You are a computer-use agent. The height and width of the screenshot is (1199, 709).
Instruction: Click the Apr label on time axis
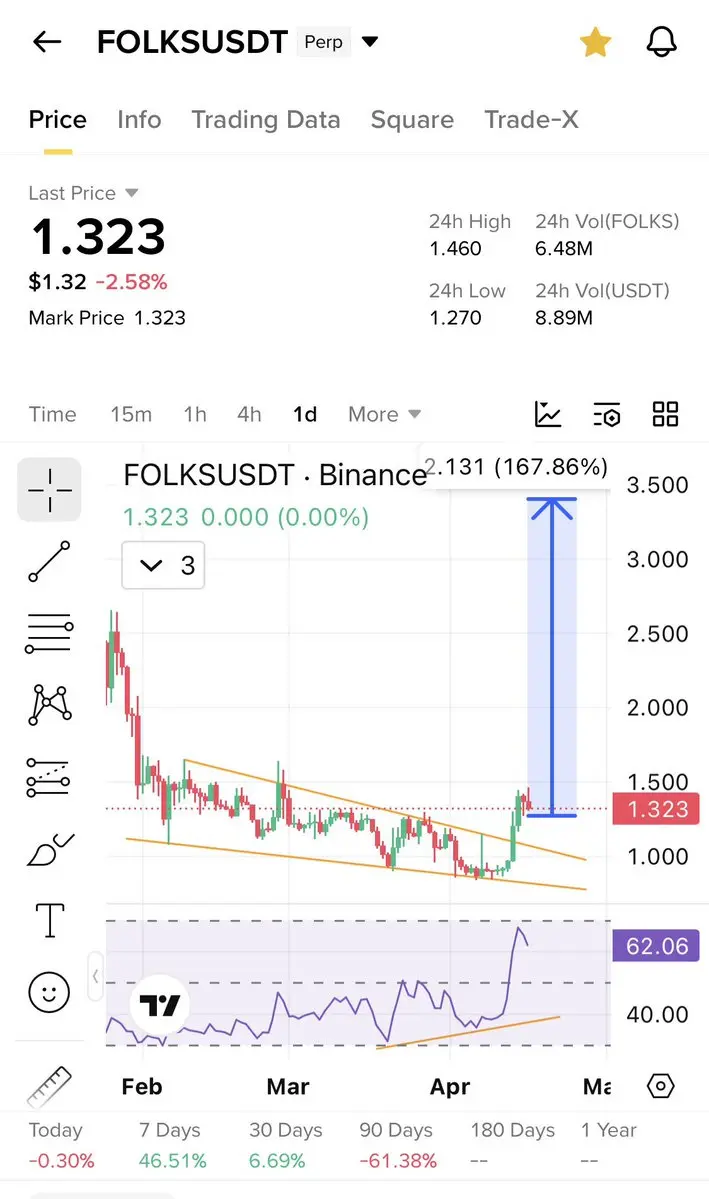[x=450, y=1087]
